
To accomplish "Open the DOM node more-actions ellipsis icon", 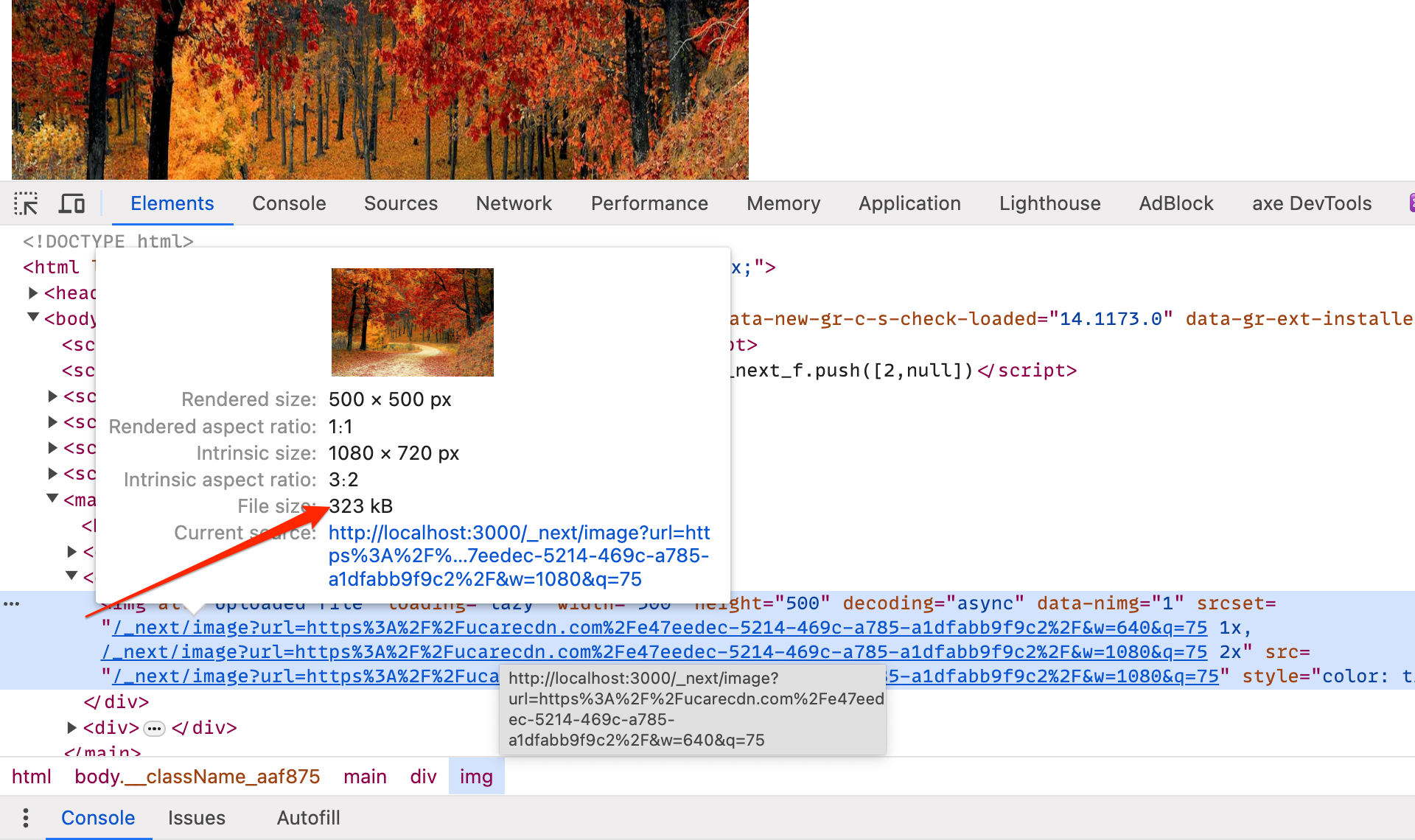I will pyautogui.click(x=12, y=603).
